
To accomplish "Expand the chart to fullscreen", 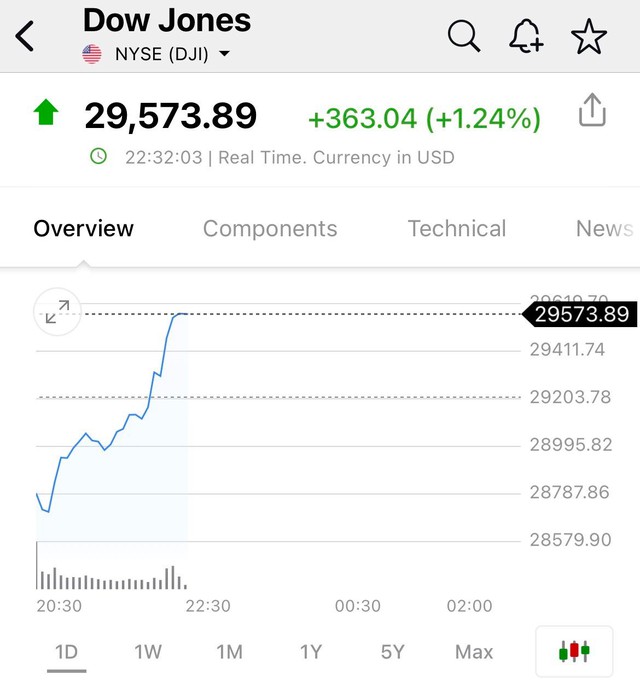I will 57,311.
